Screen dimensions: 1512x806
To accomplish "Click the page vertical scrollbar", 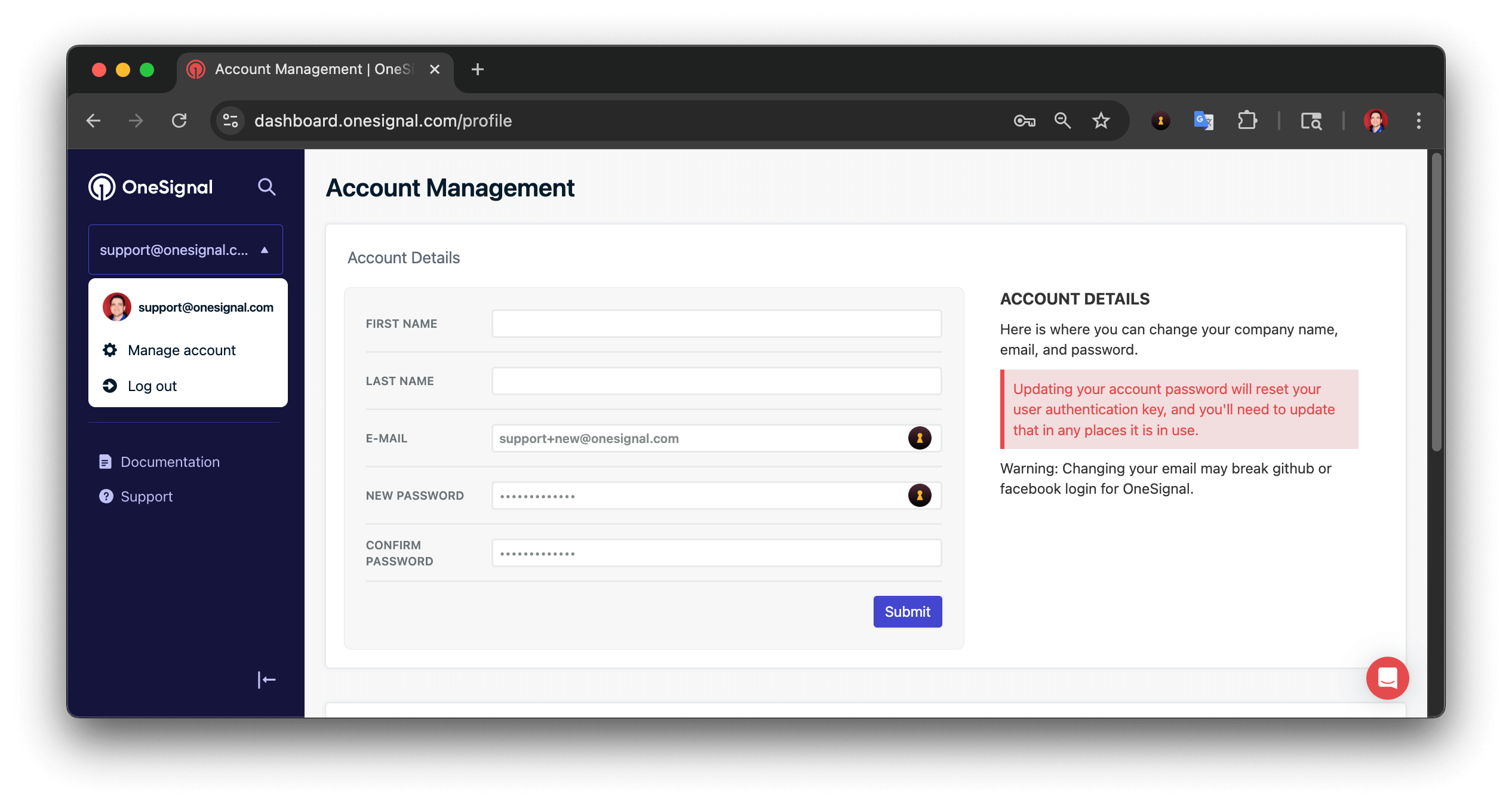I will (x=1436, y=302).
